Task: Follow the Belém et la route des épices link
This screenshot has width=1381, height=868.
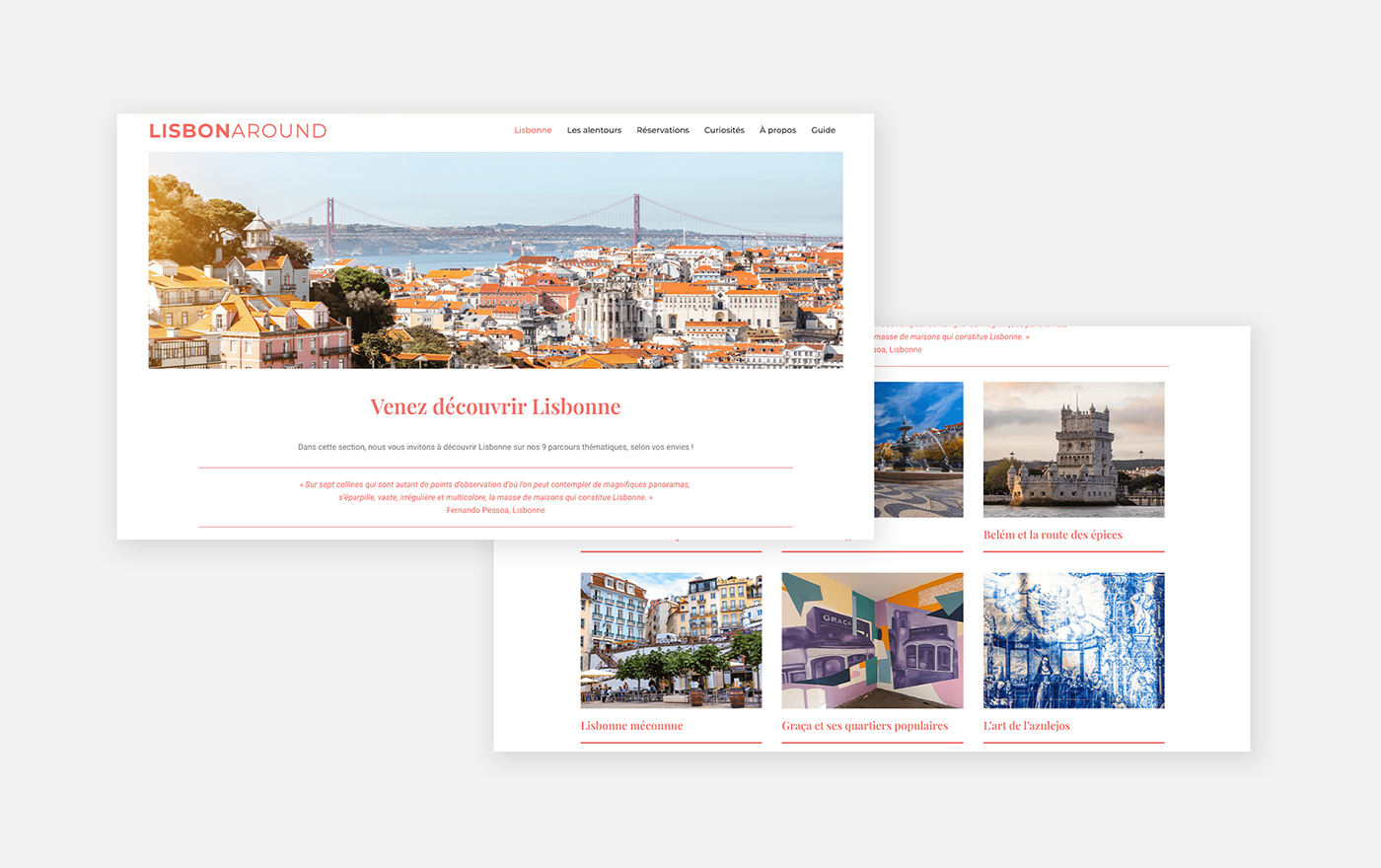Action: [1053, 535]
